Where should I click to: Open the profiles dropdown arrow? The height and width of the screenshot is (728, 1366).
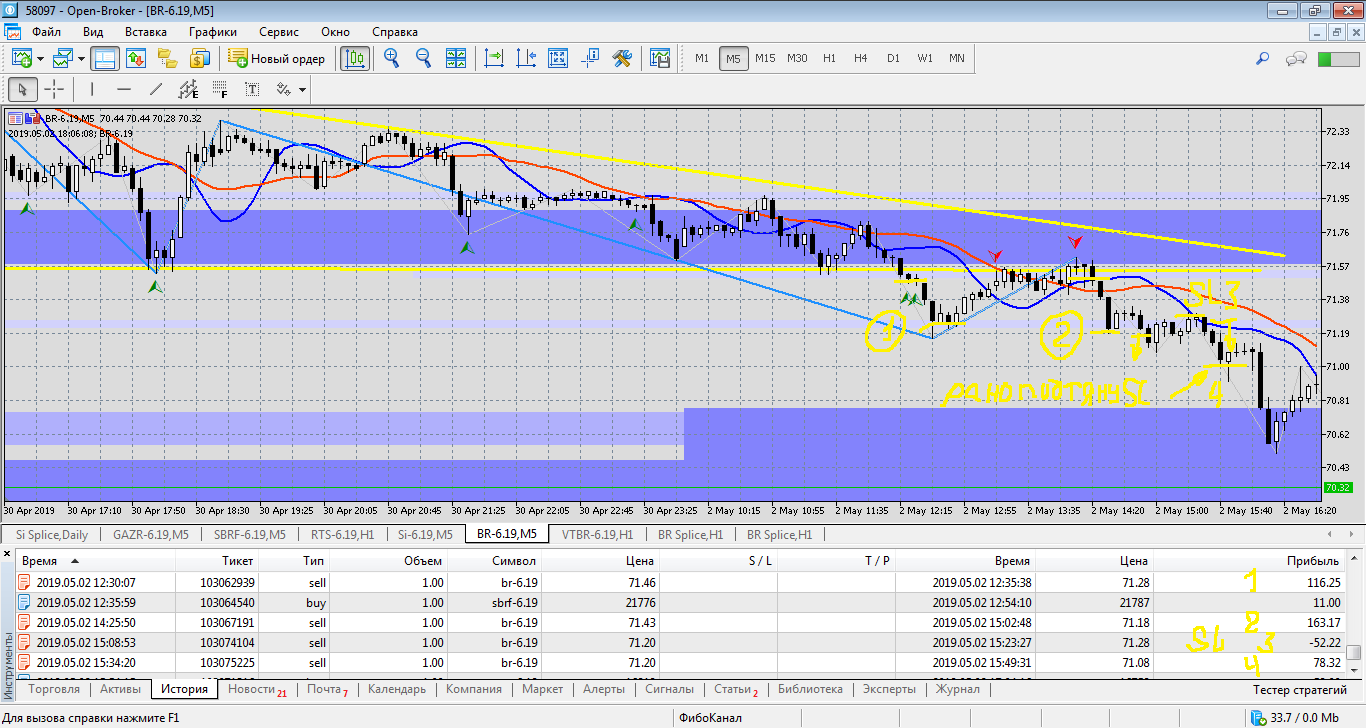point(83,58)
